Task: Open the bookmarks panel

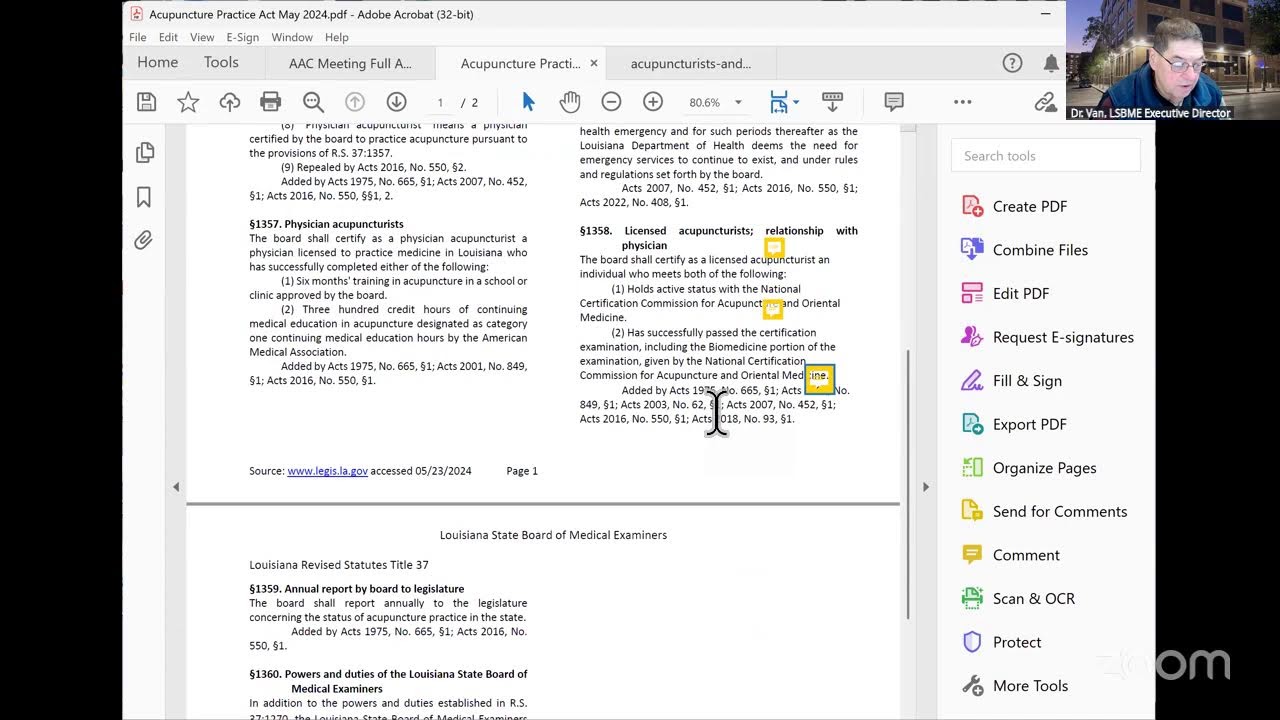Action: pyautogui.click(x=144, y=198)
